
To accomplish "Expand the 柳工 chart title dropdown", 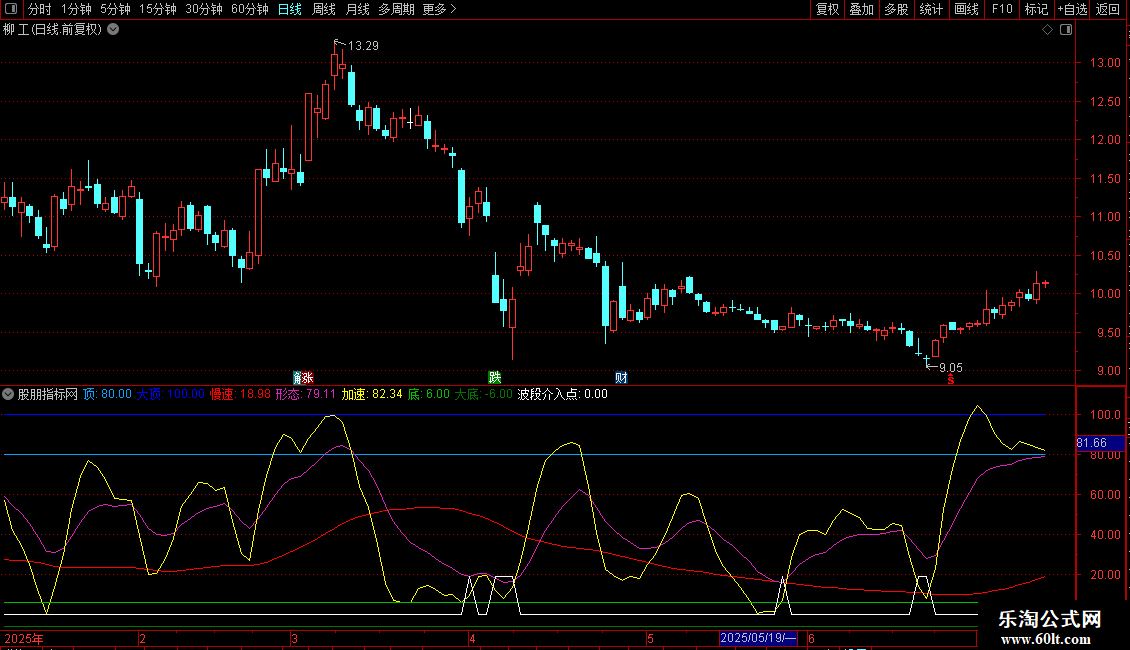I will point(112,29).
